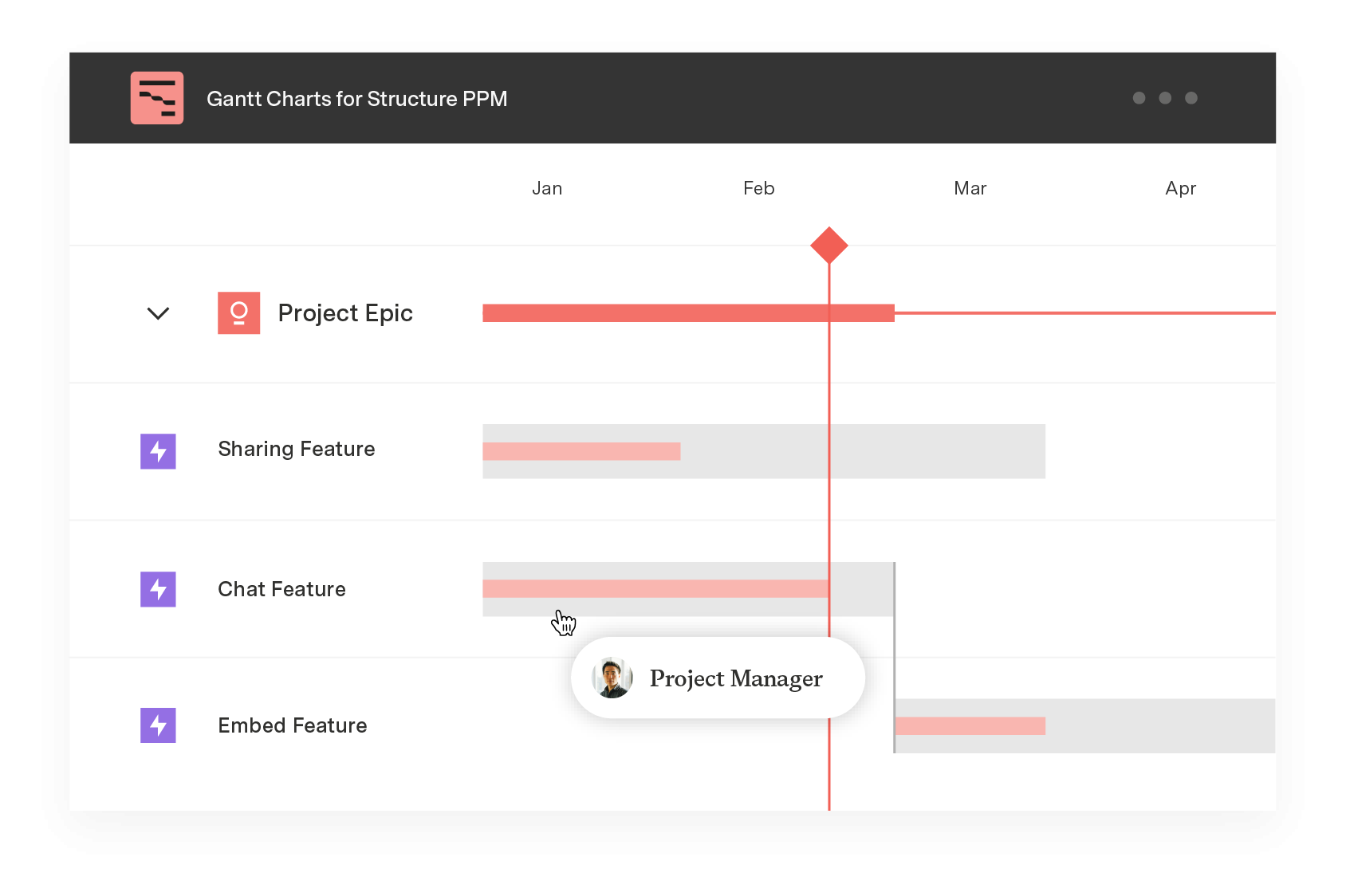Jump to the Apr month header
This screenshot has width=1346, height=896.
point(1180,188)
